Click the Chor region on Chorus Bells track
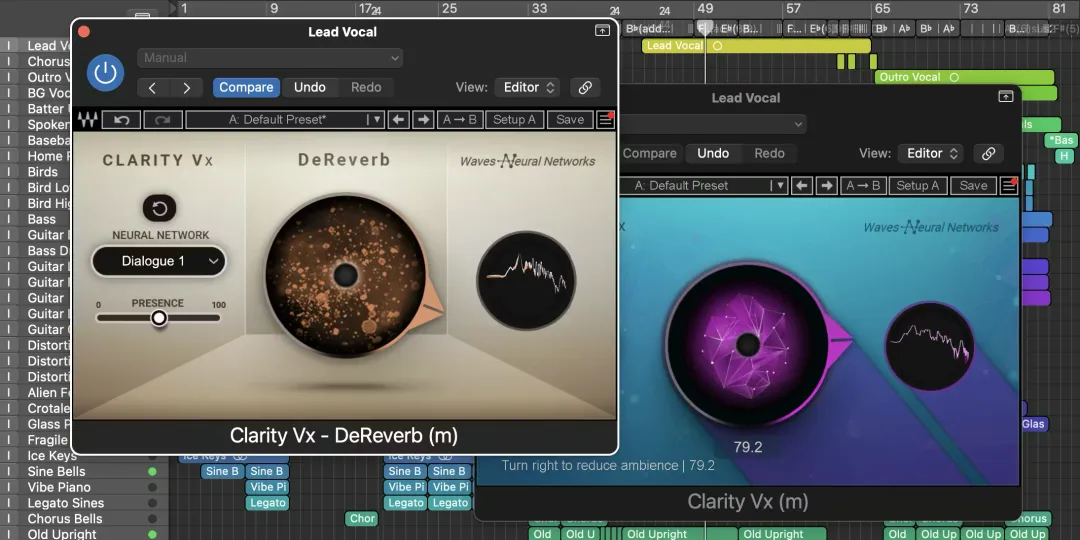This screenshot has width=1080, height=540. pyautogui.click(x=362, y=519)
